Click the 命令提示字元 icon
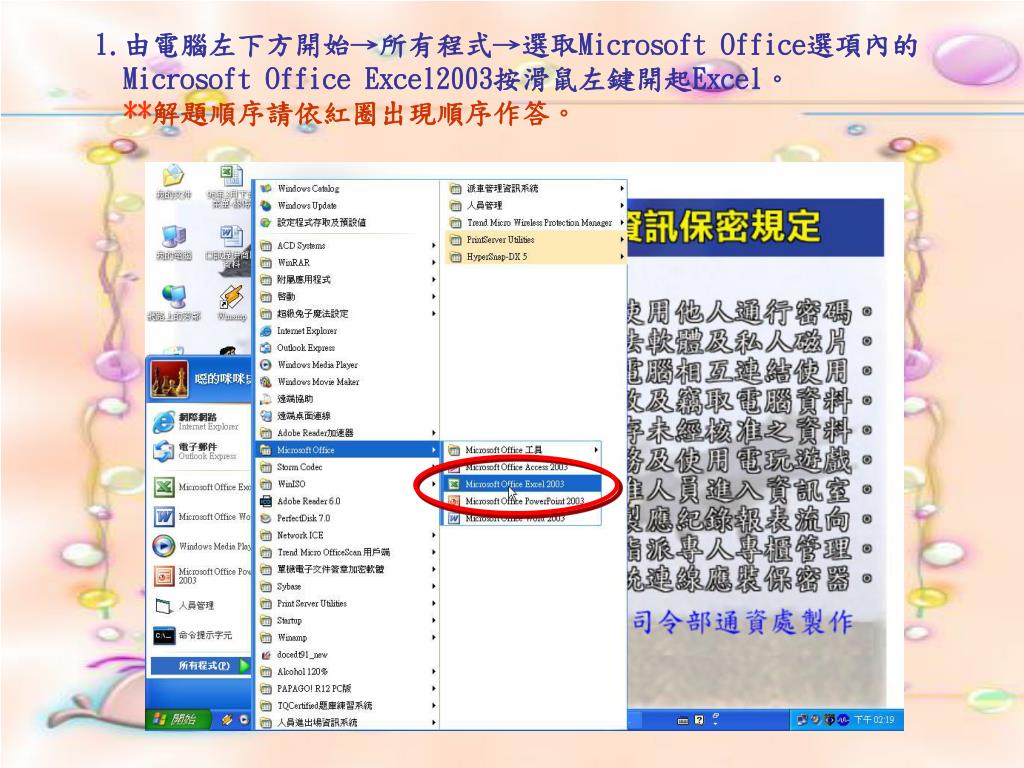The width and height of the screenshot is (1024, 768). tap(163, 635)
